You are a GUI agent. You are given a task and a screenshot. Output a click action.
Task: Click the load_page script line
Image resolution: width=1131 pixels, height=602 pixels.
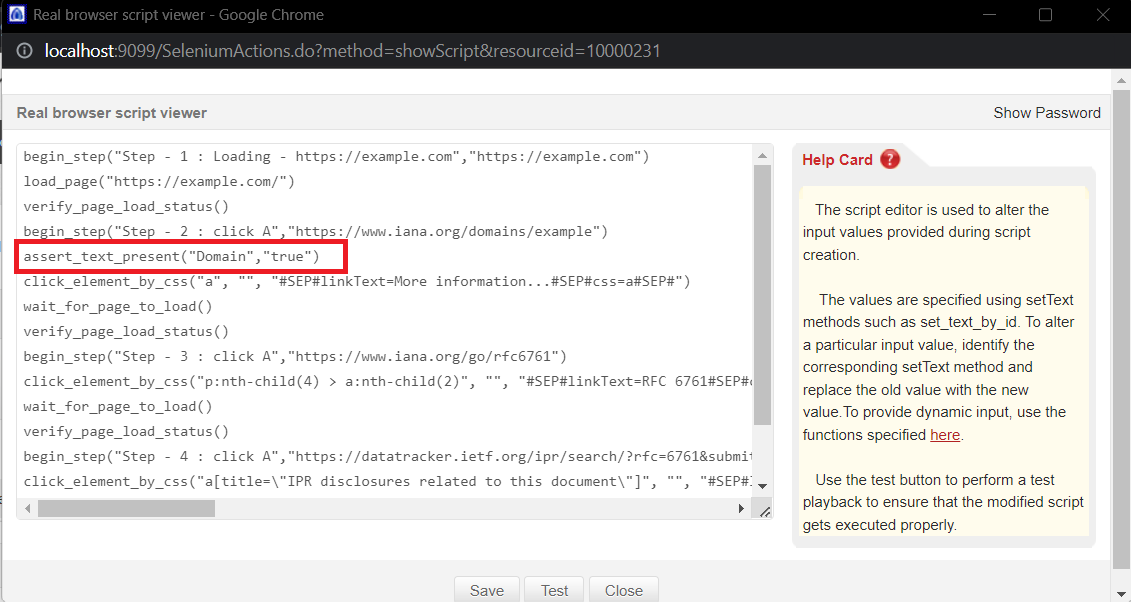tap(159, 182)
